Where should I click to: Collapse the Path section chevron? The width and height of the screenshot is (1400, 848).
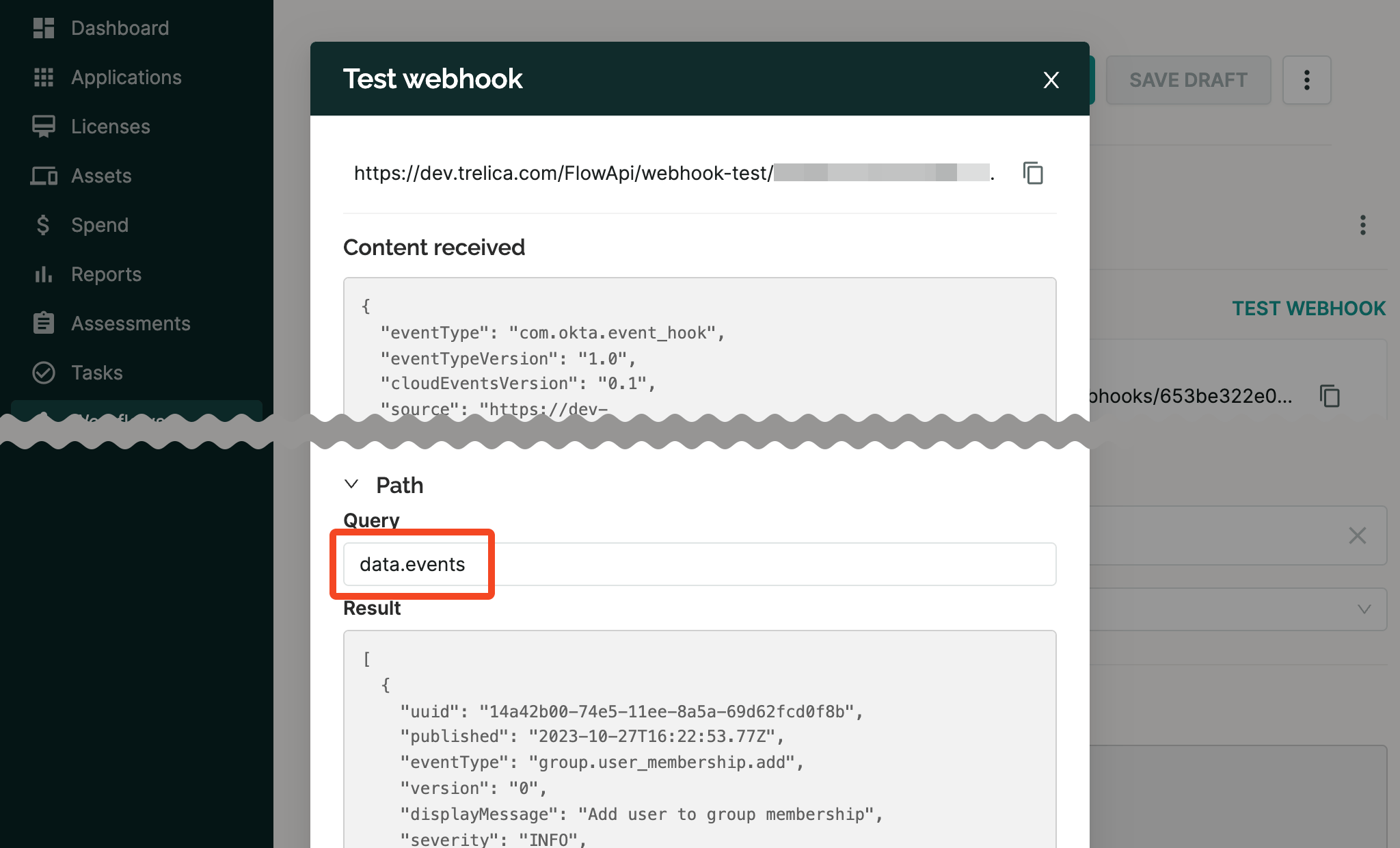[x=351, y=484]
